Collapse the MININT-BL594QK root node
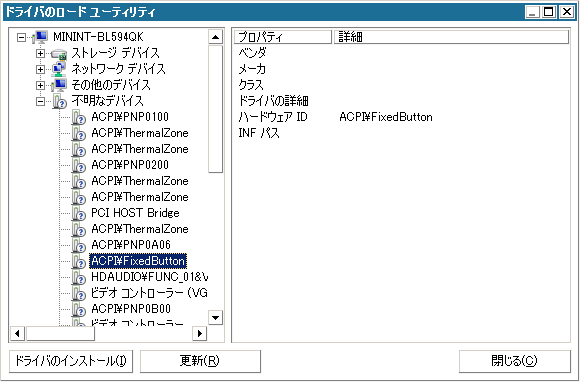The image size is (580, 382). pos(22,37)
